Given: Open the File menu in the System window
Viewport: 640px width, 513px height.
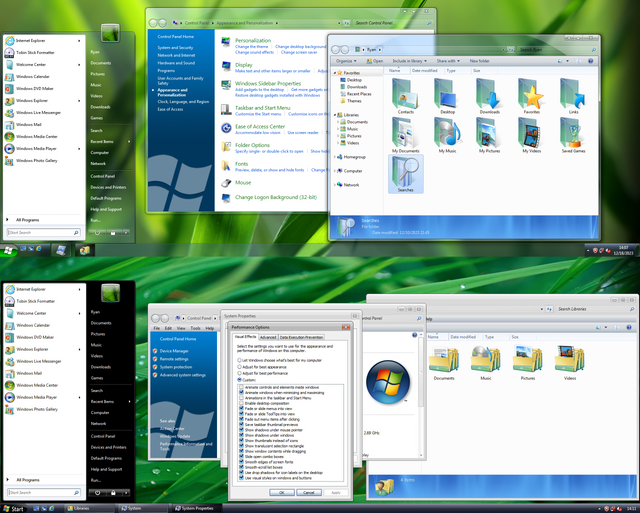Looking at the screenshot, I should tap(156, 328).
